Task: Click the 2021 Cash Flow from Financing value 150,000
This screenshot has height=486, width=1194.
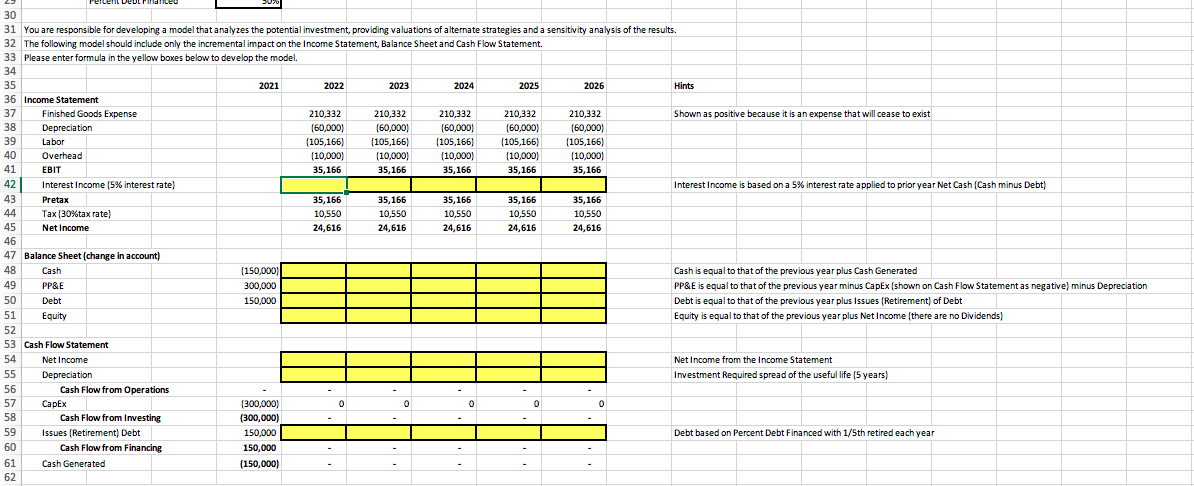Action: pyautogui.click(x=262, y=448)
